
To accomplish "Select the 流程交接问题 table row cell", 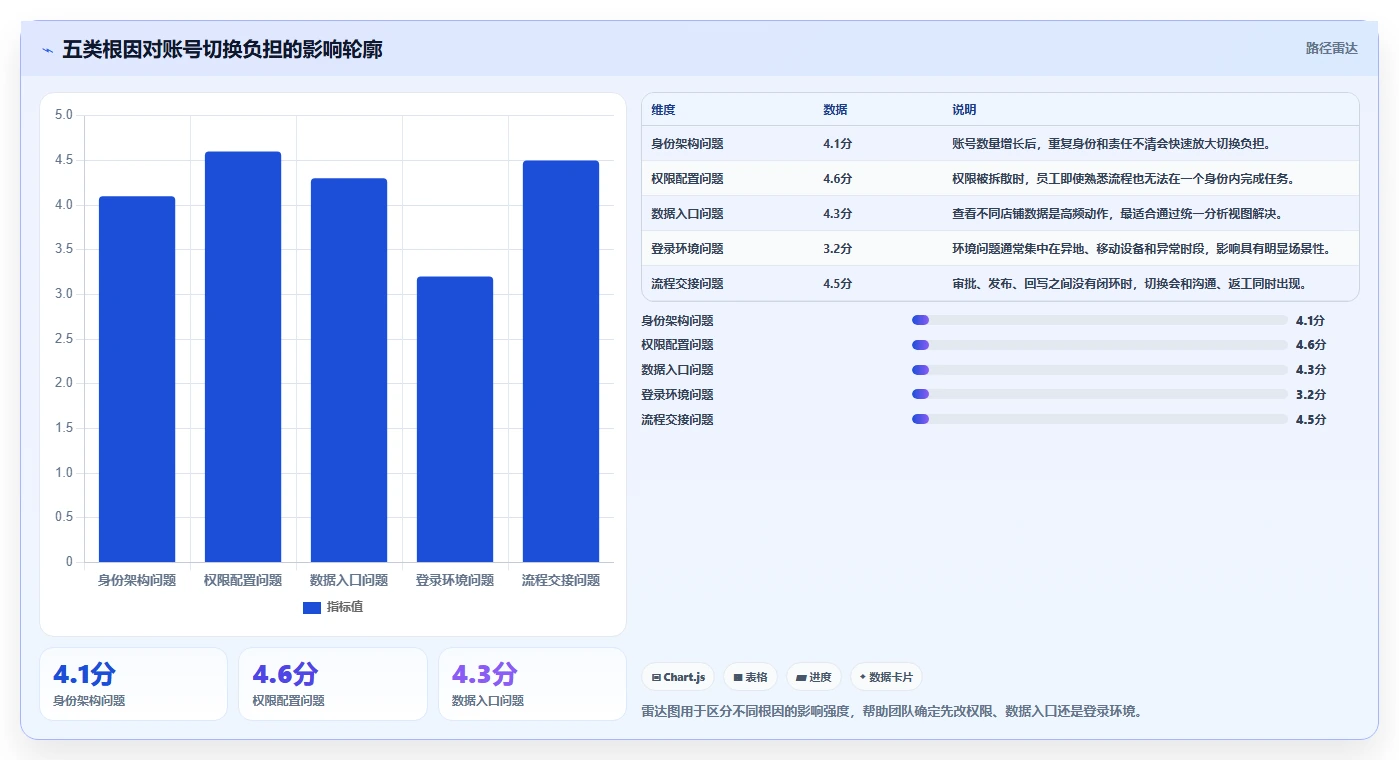I will coord(687,284).
